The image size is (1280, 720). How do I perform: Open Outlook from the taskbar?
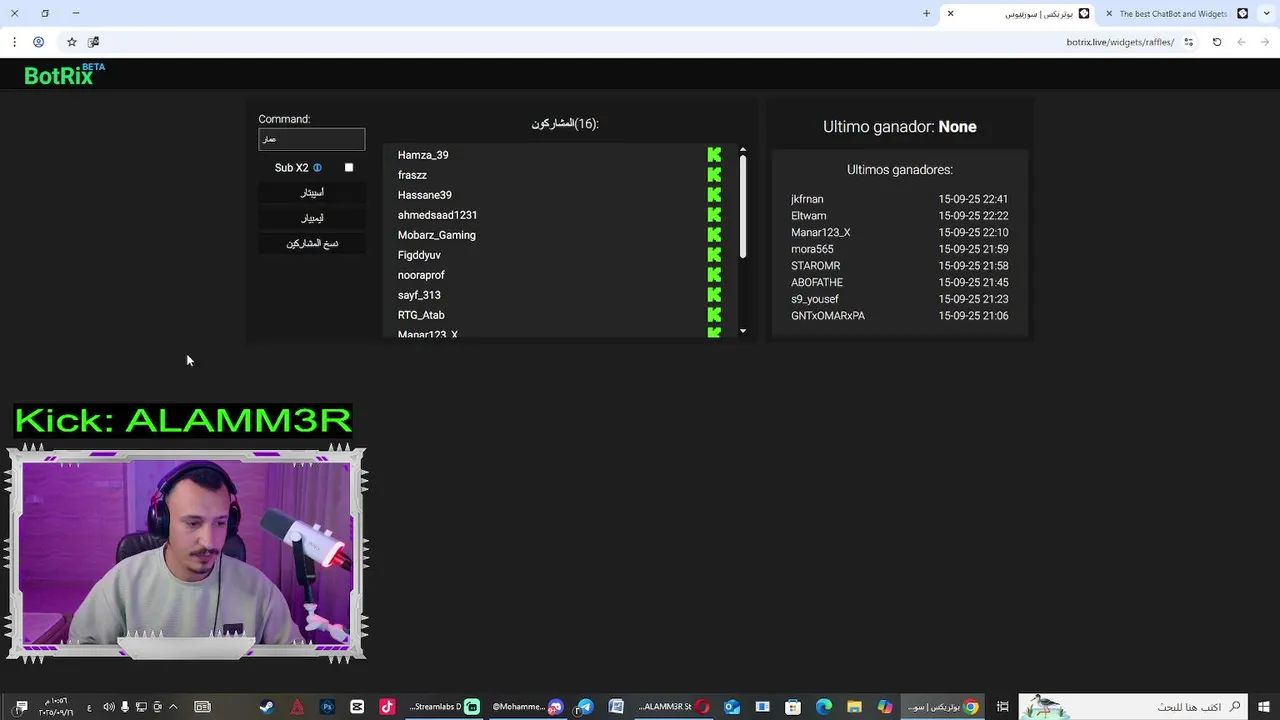[732, 707]
